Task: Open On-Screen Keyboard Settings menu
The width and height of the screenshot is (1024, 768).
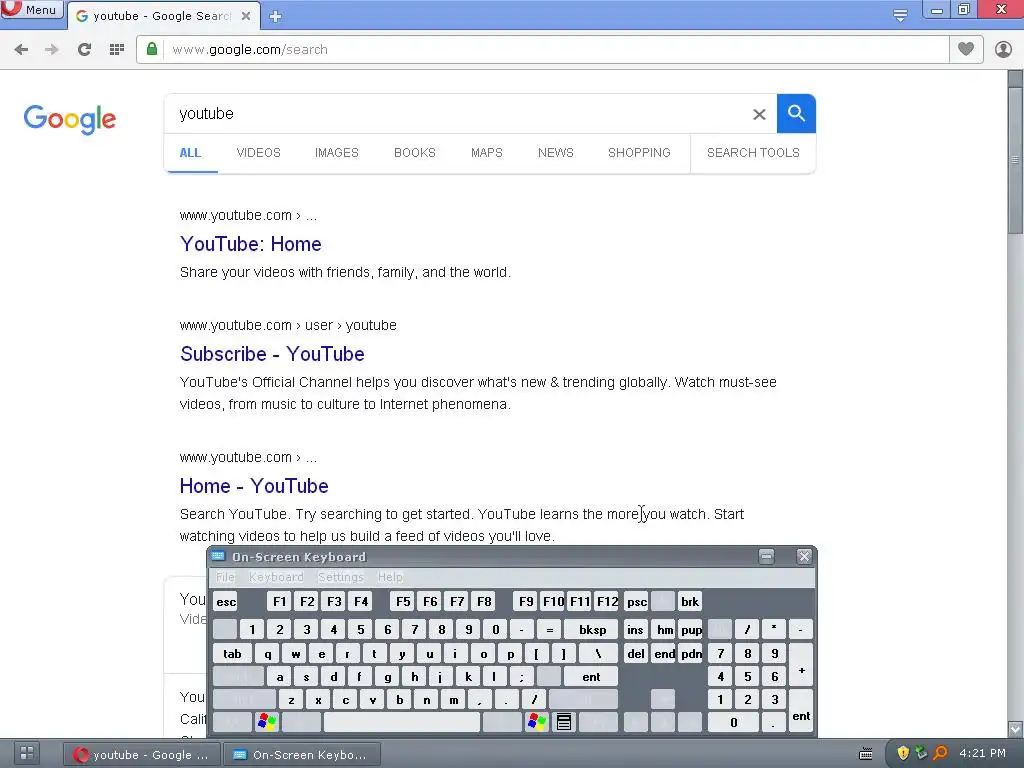Action: coord(340,577)
